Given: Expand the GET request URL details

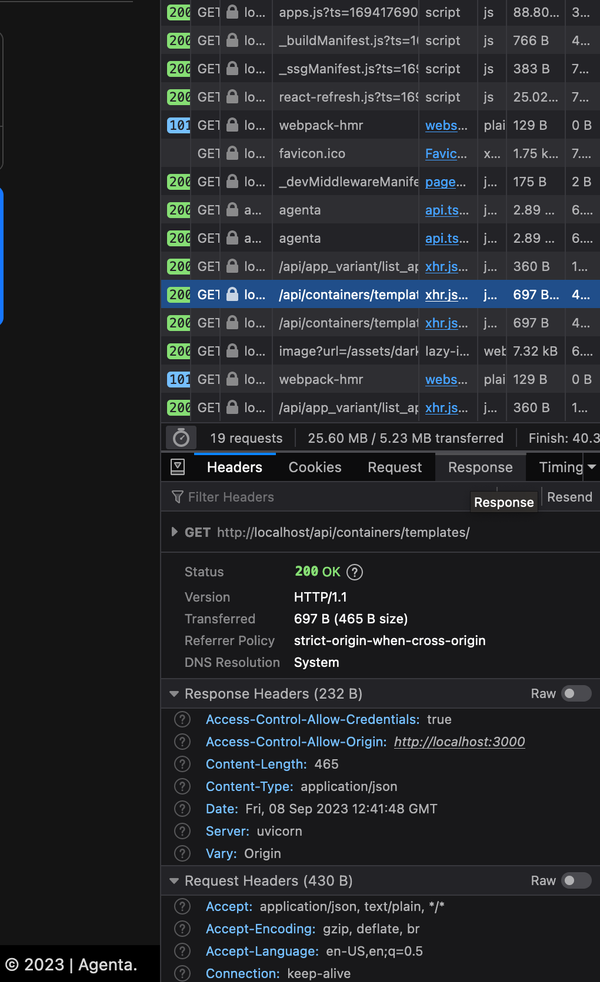Looking at the screenshot, I should (x=175, y=533).
